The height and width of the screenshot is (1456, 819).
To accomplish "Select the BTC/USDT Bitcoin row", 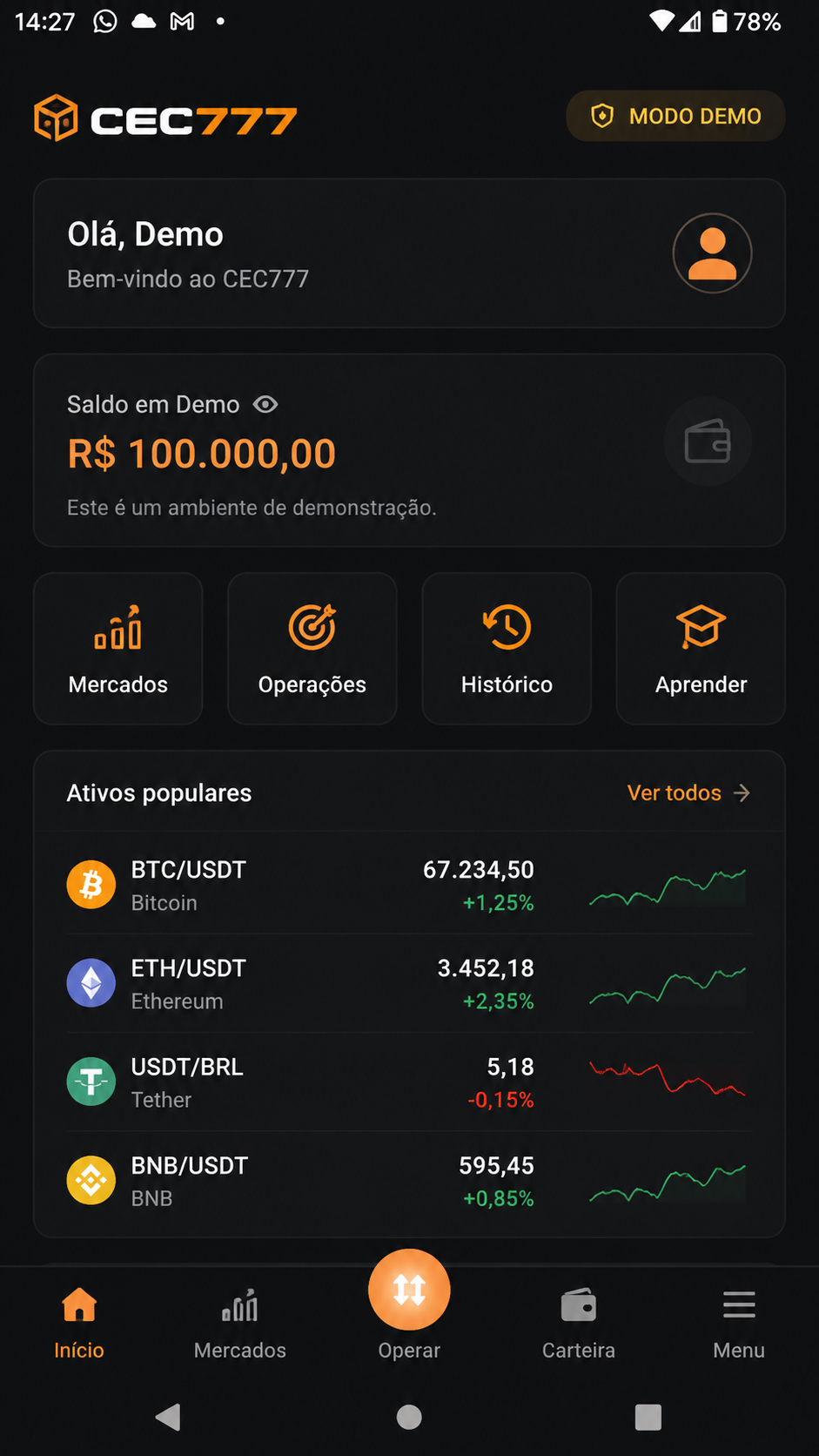I will [409, 886].
